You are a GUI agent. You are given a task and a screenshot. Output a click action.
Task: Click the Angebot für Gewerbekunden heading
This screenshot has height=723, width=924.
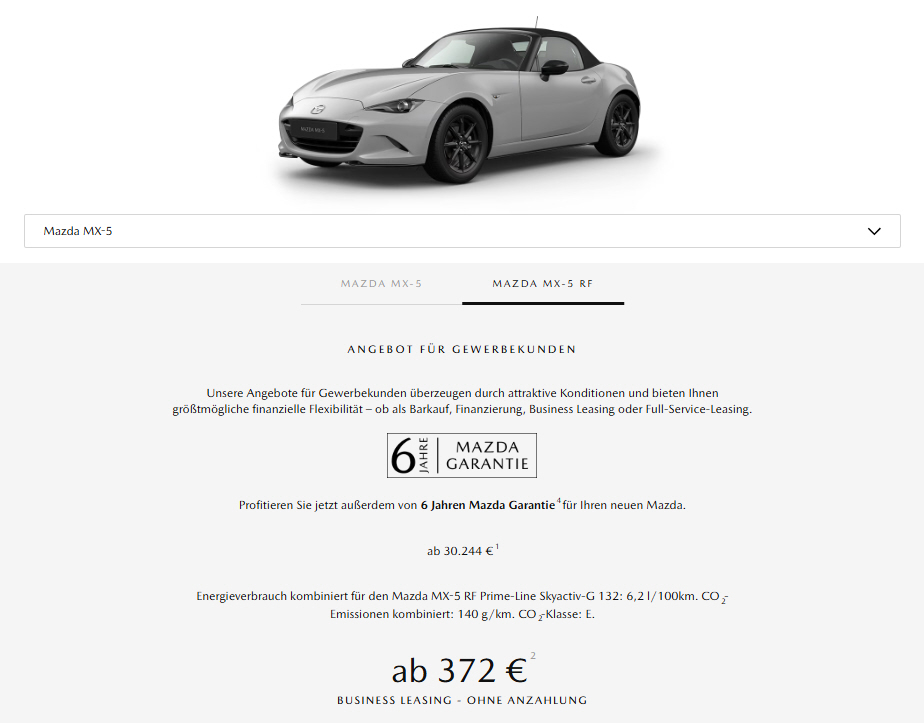(x=462, y=349)
